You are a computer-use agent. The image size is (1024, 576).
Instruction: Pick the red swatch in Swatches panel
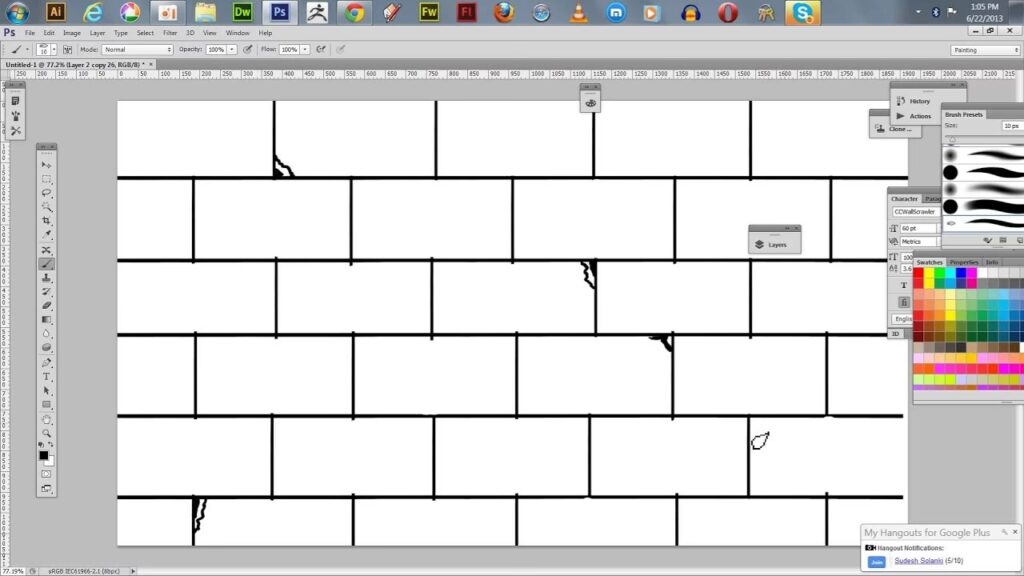coord(919,273)
